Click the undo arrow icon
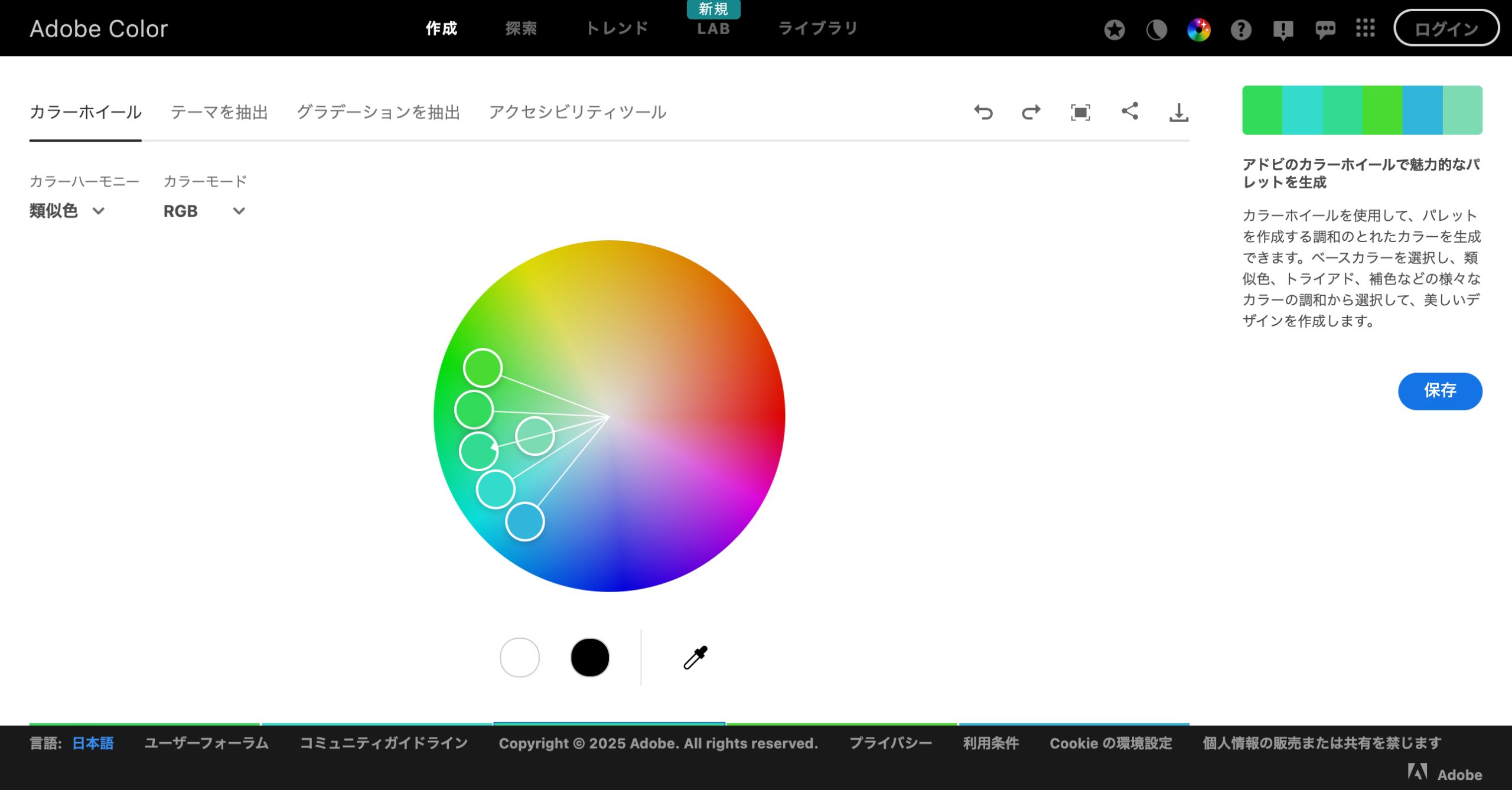Image resolution: width=1512 pixels, height=790 pixels. pyautogui.click(x=983, y=112)
